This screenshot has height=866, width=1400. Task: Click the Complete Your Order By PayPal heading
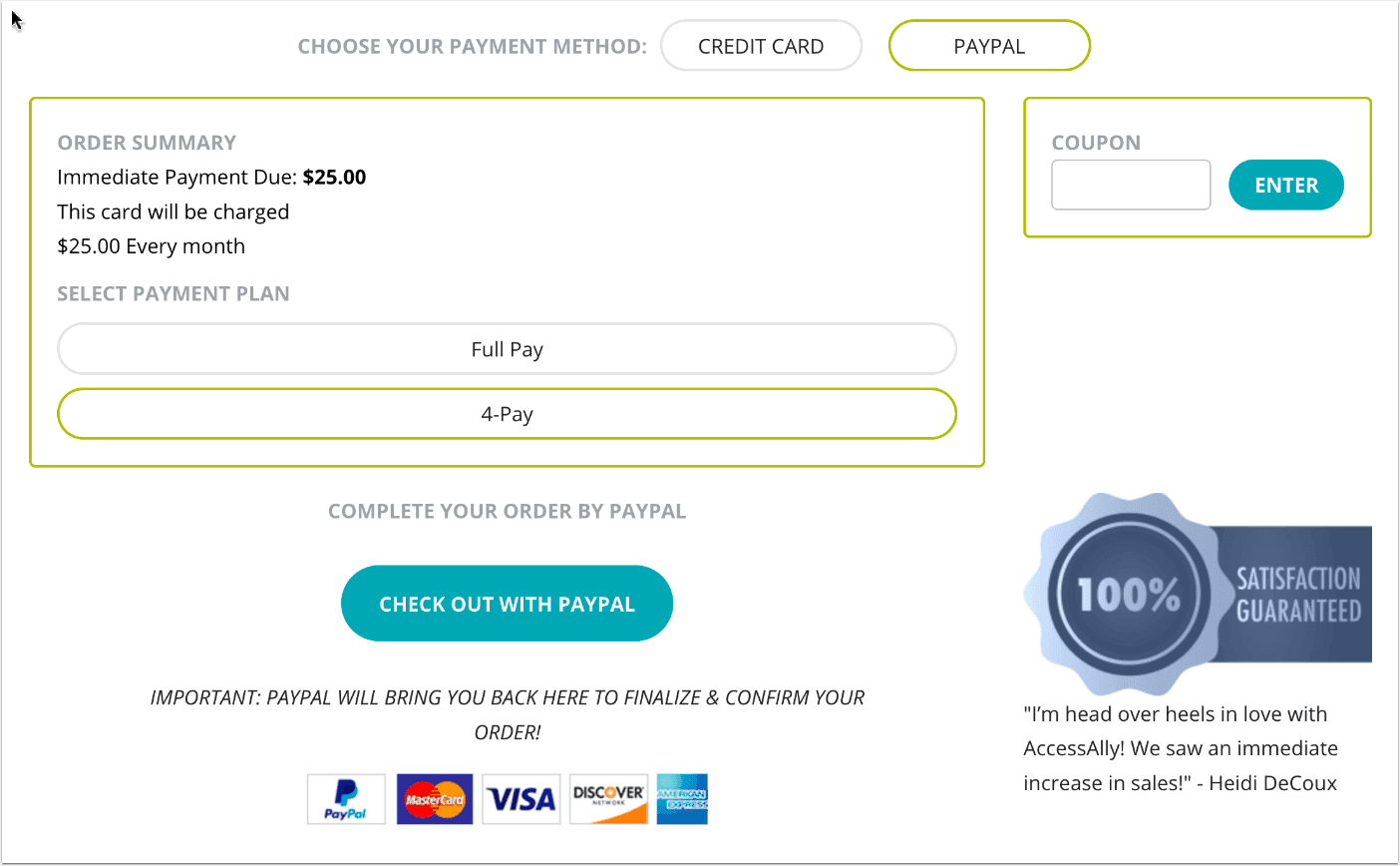click(507, 512)
